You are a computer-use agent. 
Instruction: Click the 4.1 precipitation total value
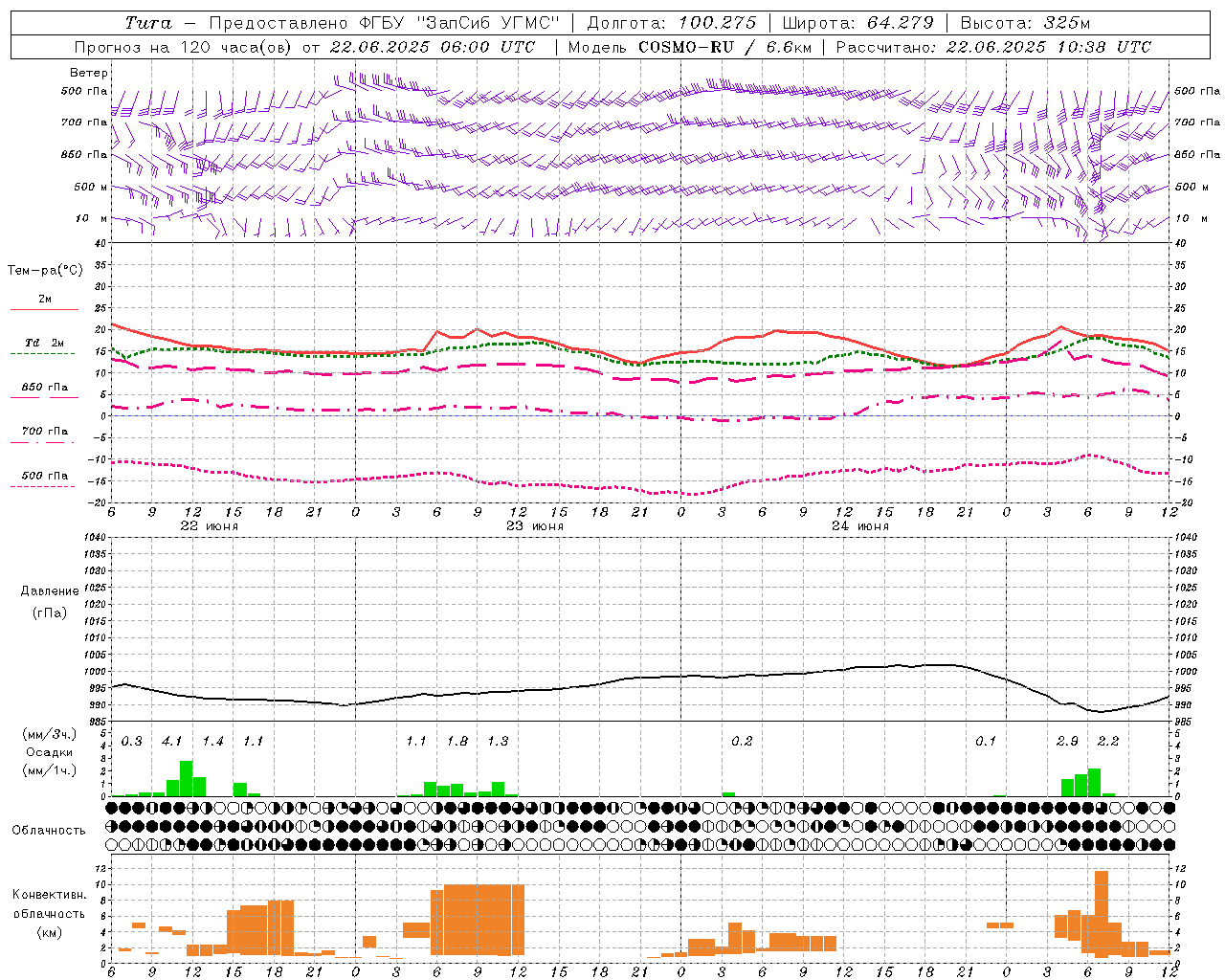coord(172,742)
